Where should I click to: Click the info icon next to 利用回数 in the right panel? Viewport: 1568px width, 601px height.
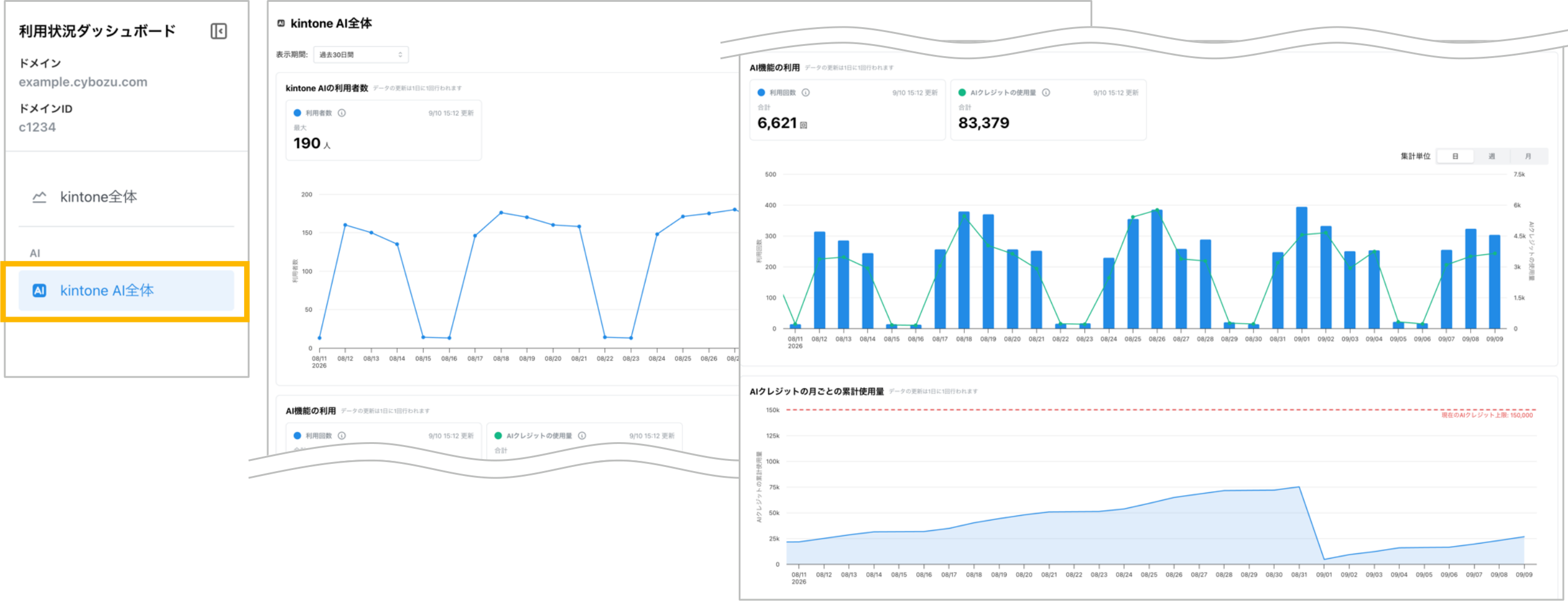click(x=806, y=93)
